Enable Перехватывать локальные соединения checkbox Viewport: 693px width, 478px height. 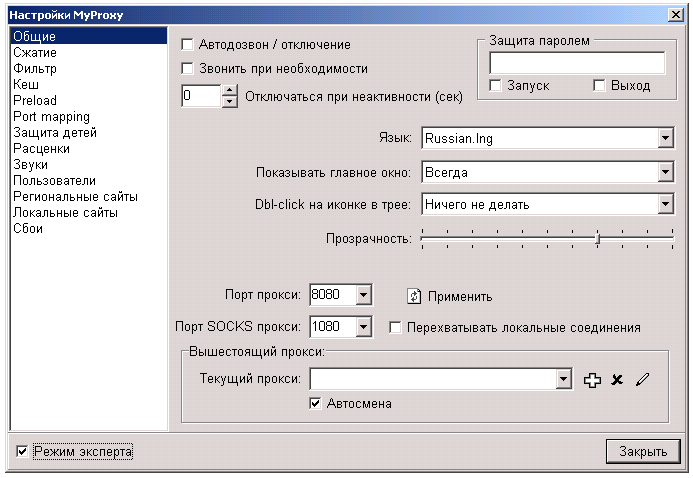395,328
